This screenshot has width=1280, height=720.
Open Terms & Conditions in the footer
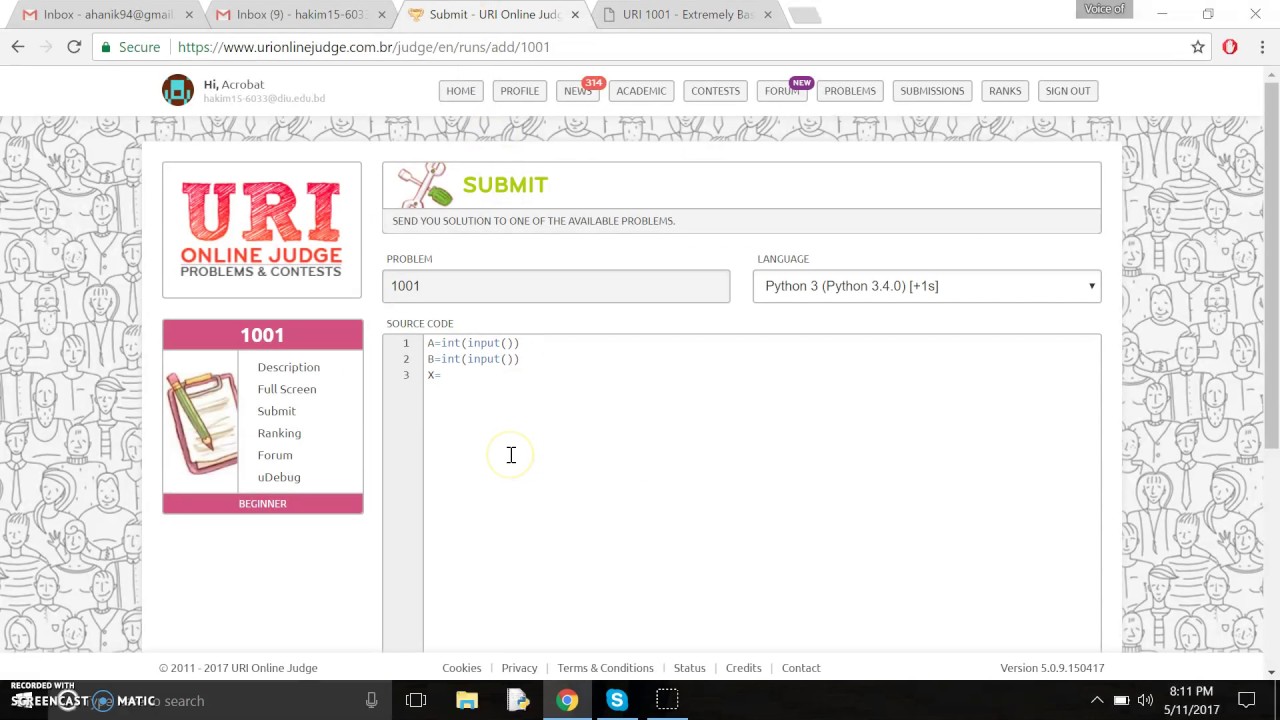605,668
